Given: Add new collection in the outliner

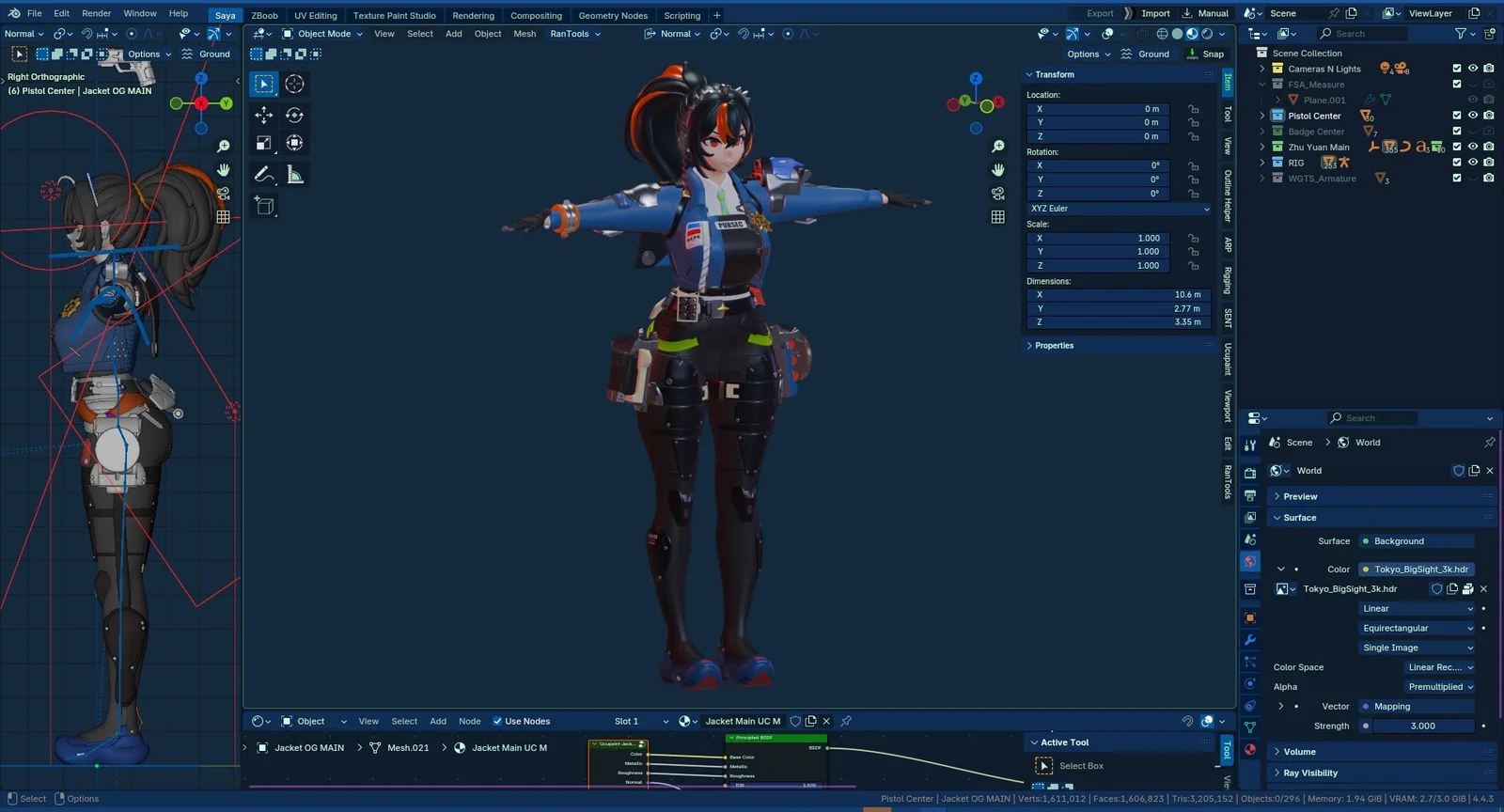Looking at the screenshot, I should [1489, 34].
